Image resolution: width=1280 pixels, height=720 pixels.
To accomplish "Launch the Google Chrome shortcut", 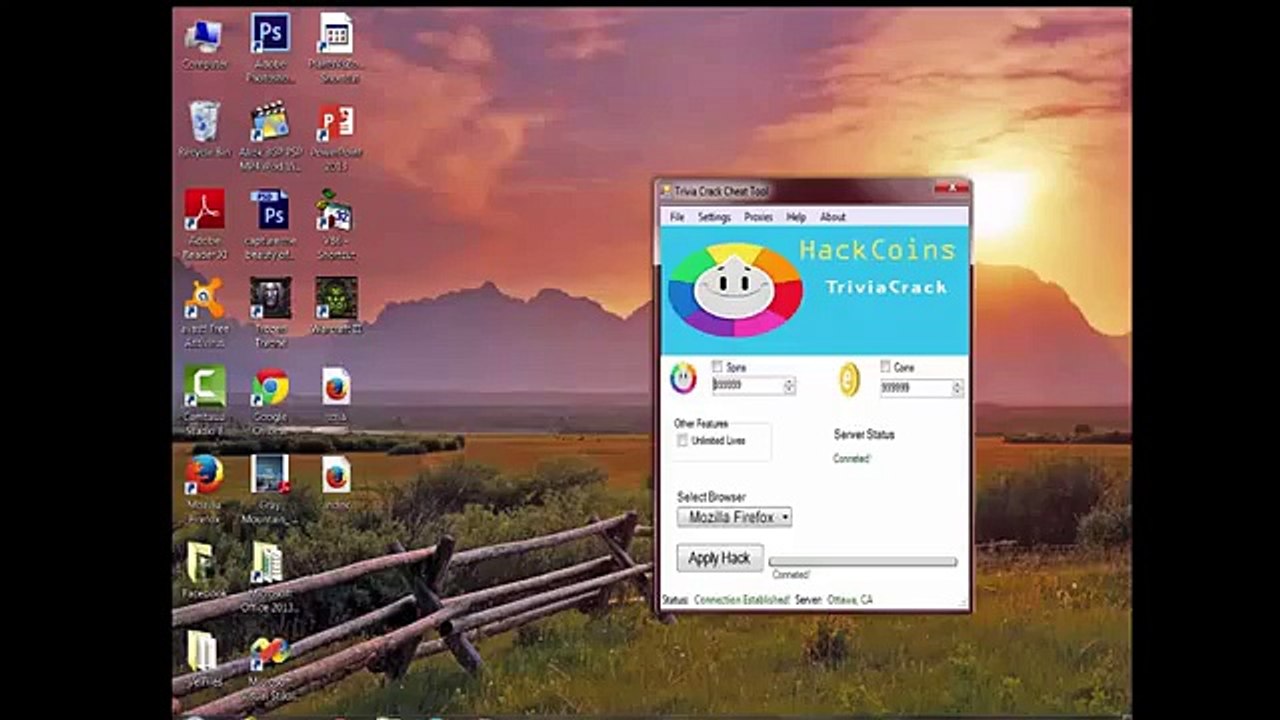I will 270,386.
